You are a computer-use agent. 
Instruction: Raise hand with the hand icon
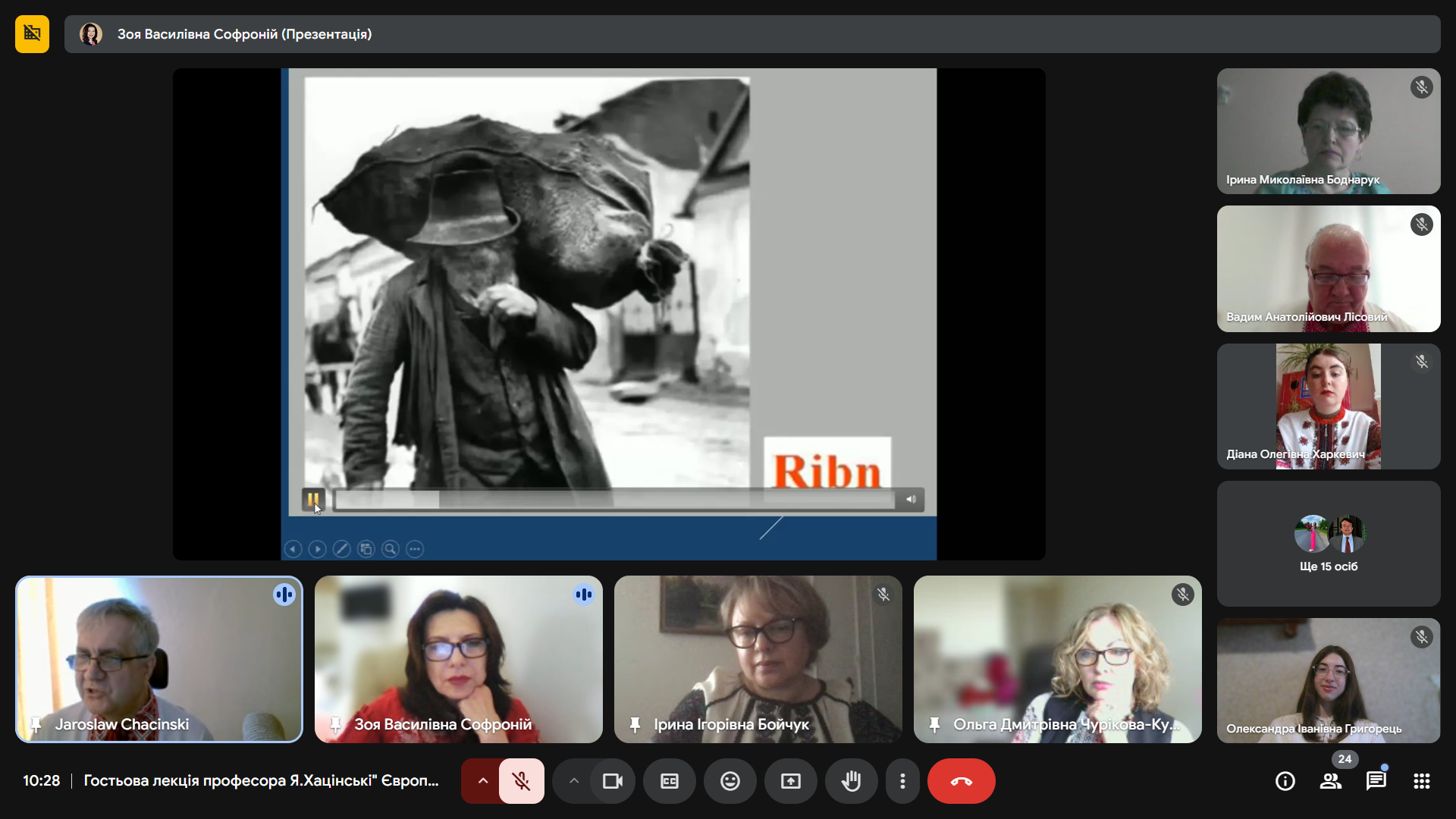pyautogui.click(x=851, y=781)
